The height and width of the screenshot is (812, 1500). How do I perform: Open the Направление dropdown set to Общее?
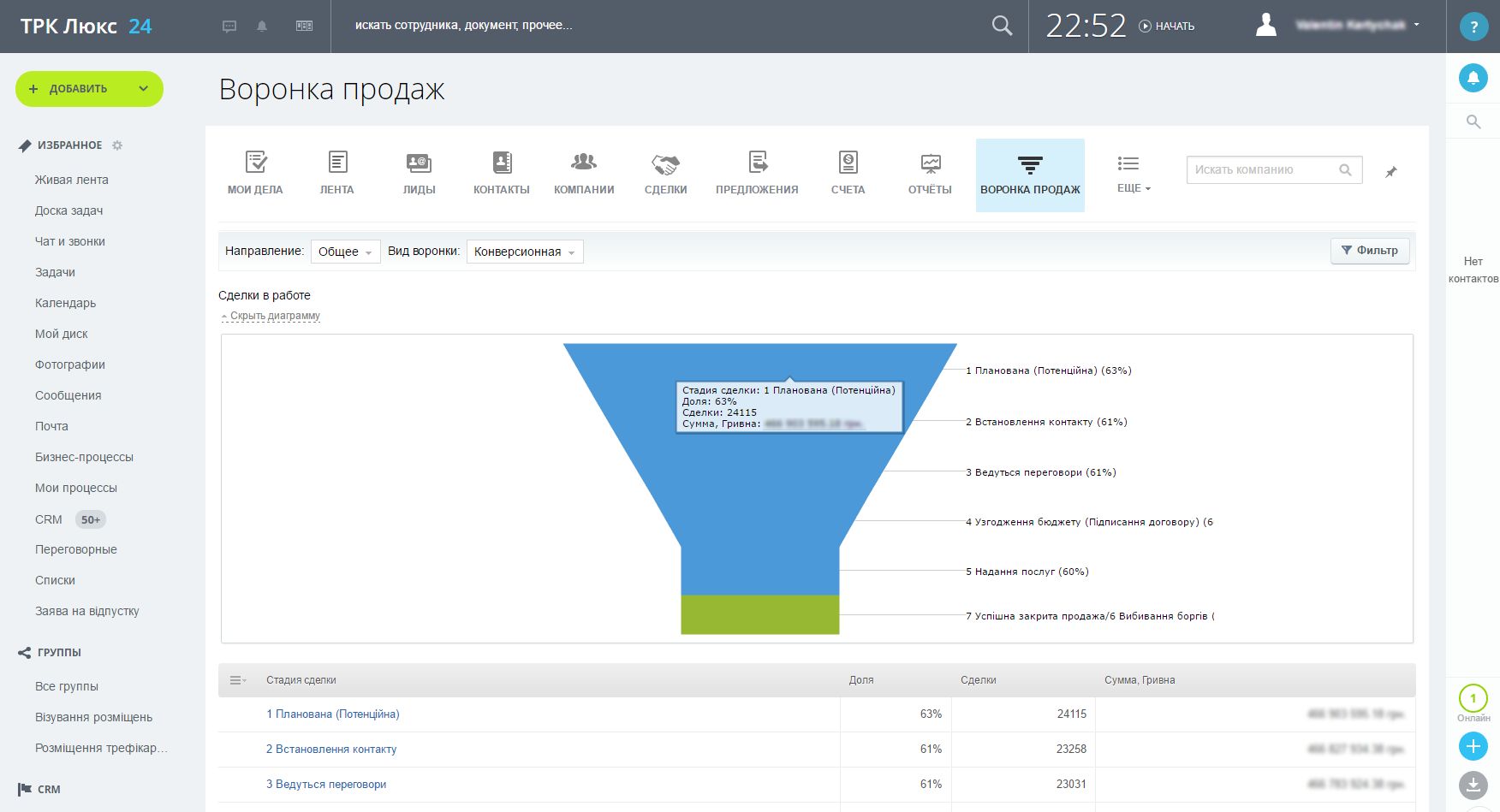(345, 252)
